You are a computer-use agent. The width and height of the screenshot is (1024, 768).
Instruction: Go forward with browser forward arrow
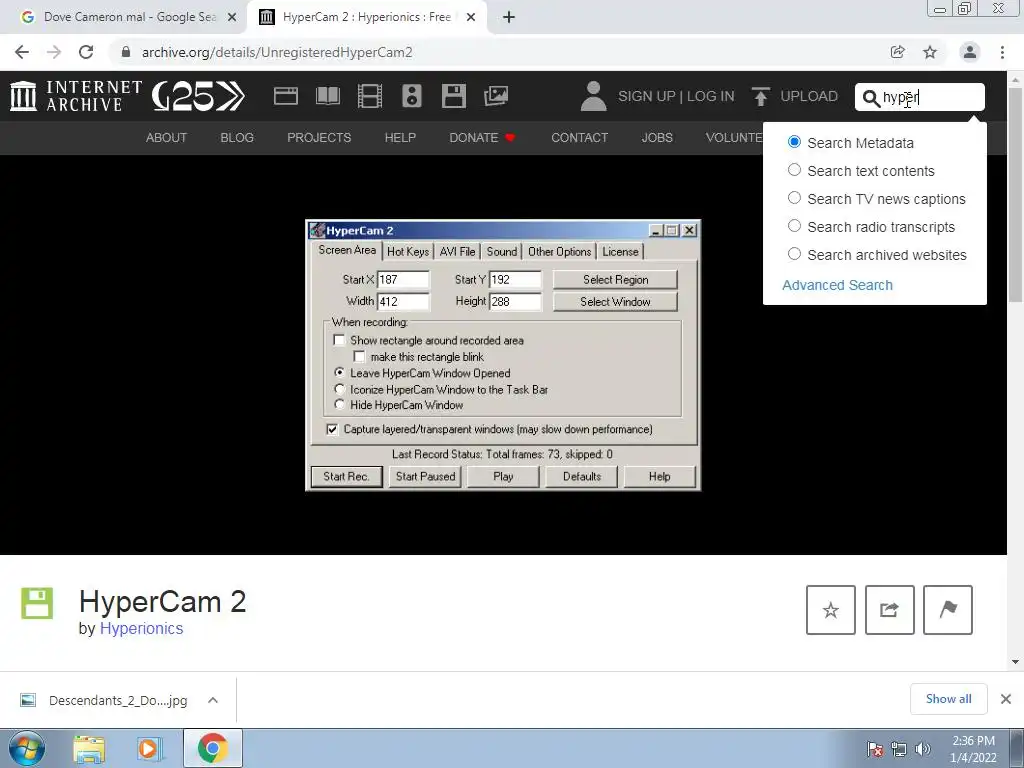click(x=54, y=52)
